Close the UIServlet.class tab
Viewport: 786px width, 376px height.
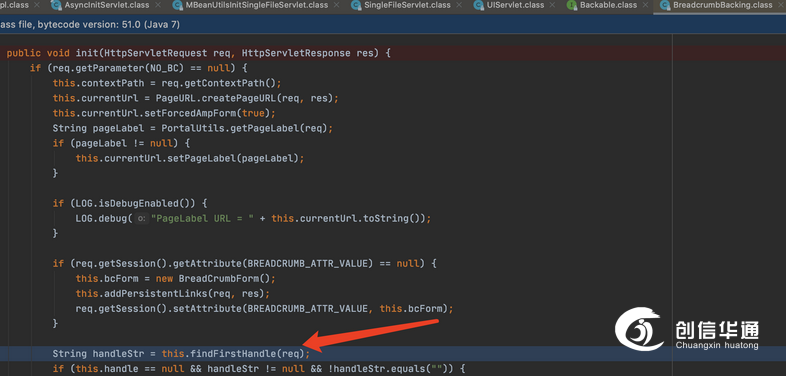click(x=553, y=6)
